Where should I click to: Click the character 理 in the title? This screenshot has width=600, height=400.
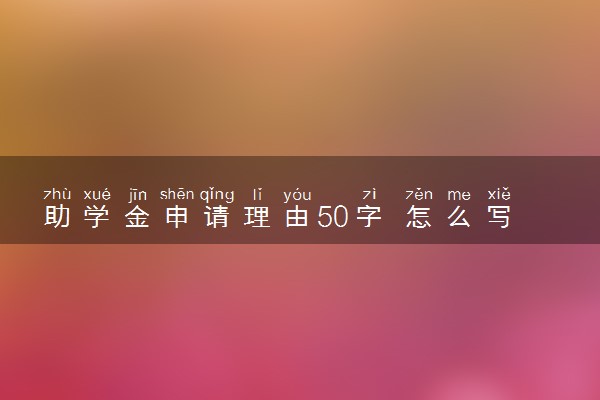[257, 216]
